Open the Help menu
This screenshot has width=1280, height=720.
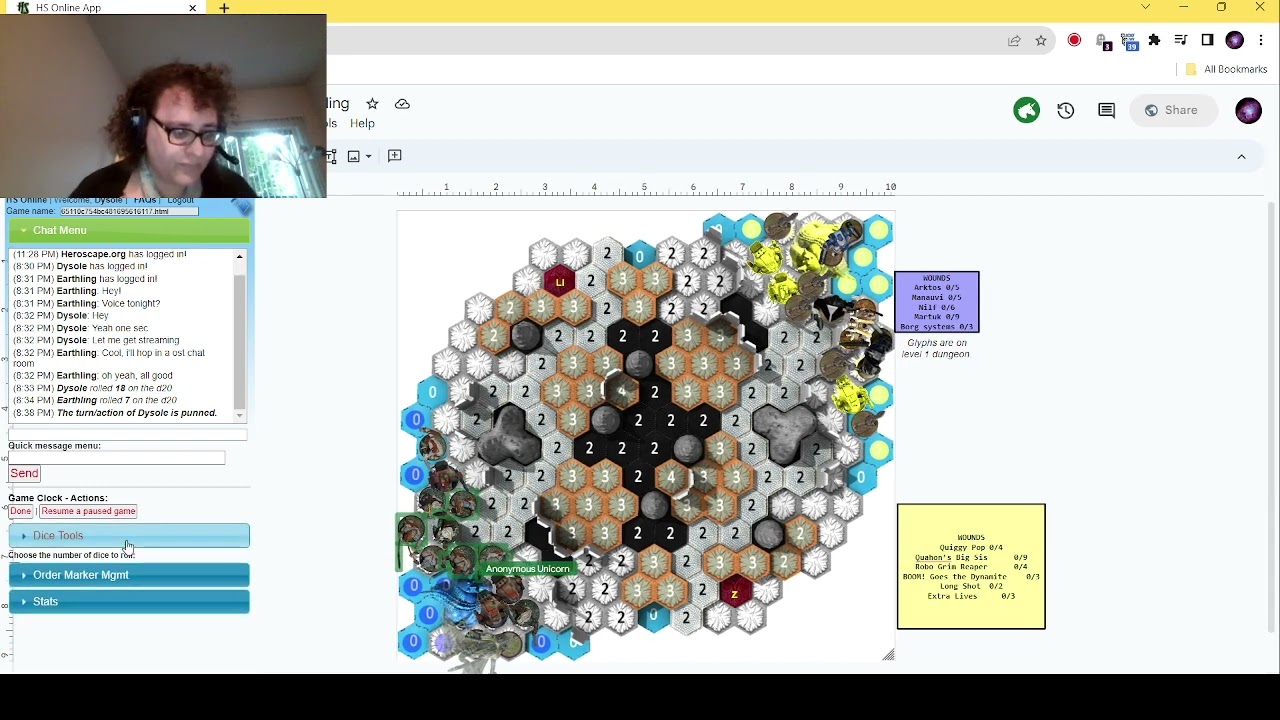[362, 123]
